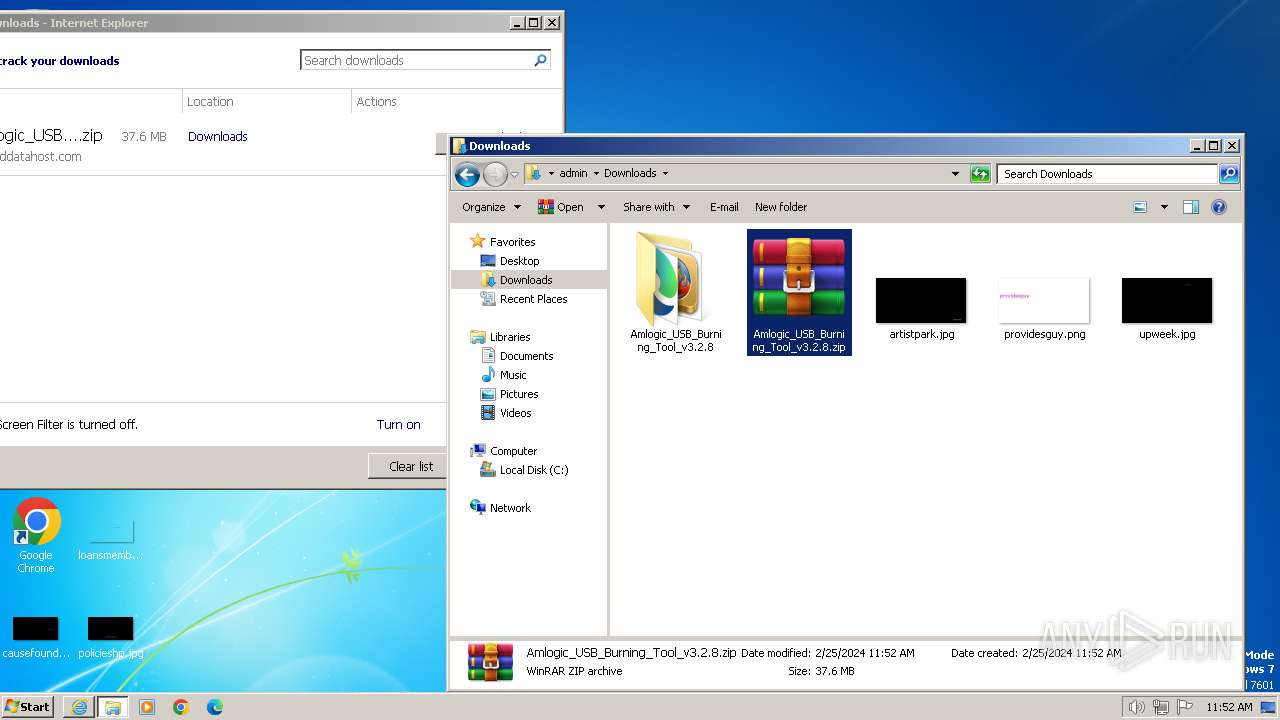
Task: Click Search downloads field in IE
Action: pyautogui.click(x=417, y=60)
